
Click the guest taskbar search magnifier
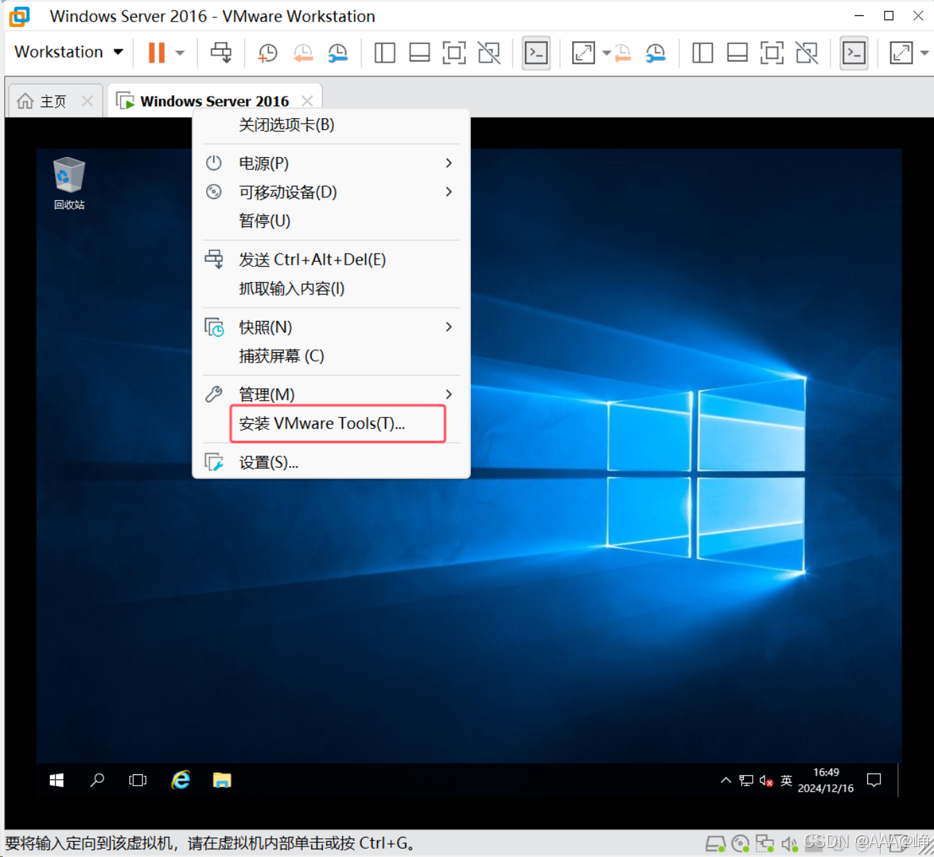pos(97,780)
